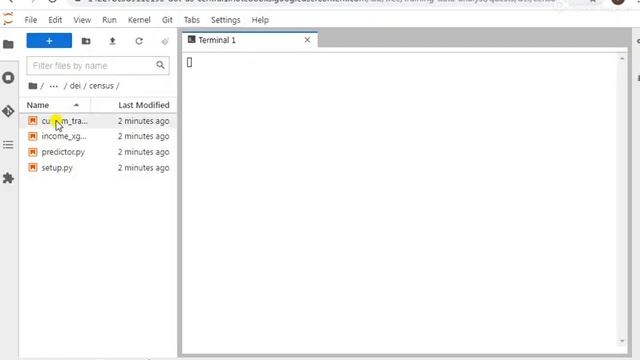Screen dimensions: 640x360
Task: Open the View menu
Action: click(82, 20)
